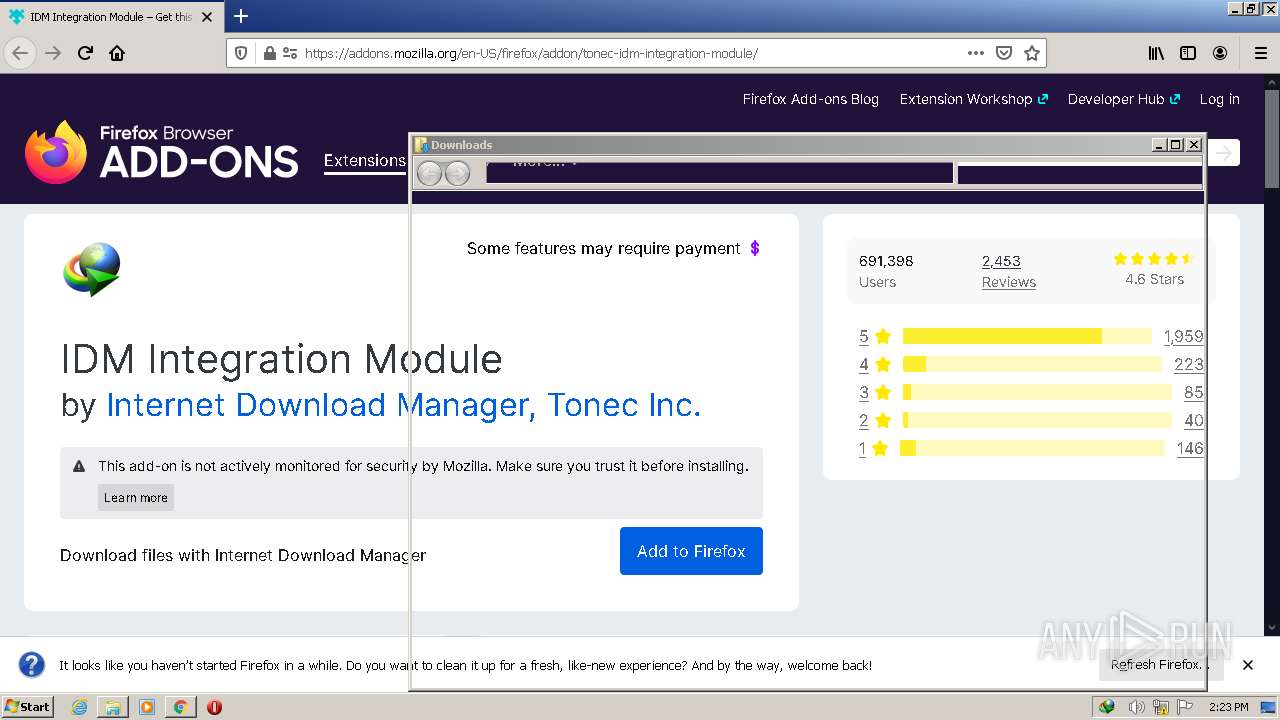Open Windows Media Player from taskbar

coord(147,707)
